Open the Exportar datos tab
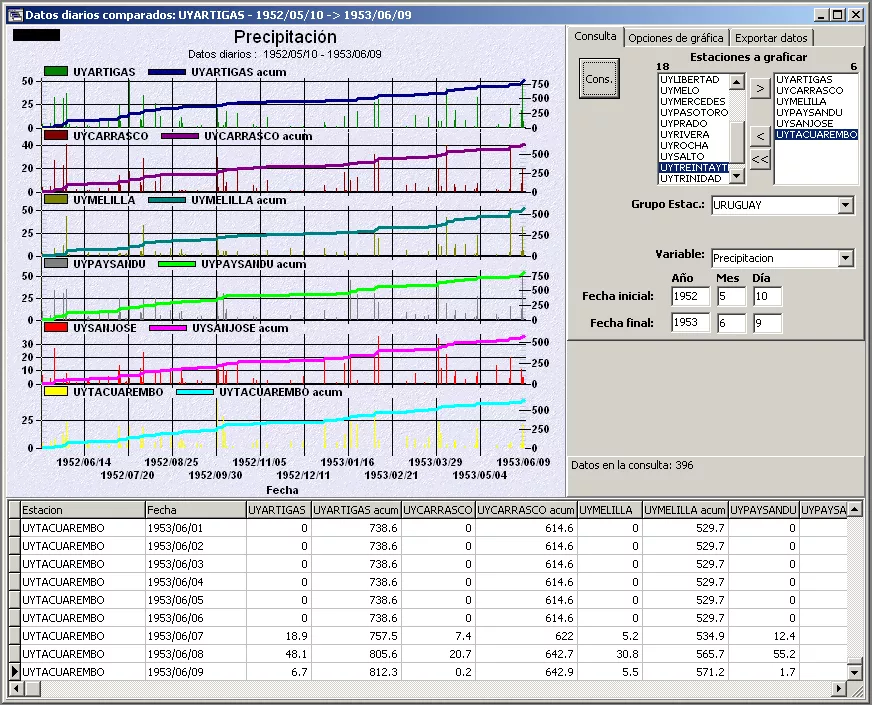 pyautogui.click(x=770, y=38)
